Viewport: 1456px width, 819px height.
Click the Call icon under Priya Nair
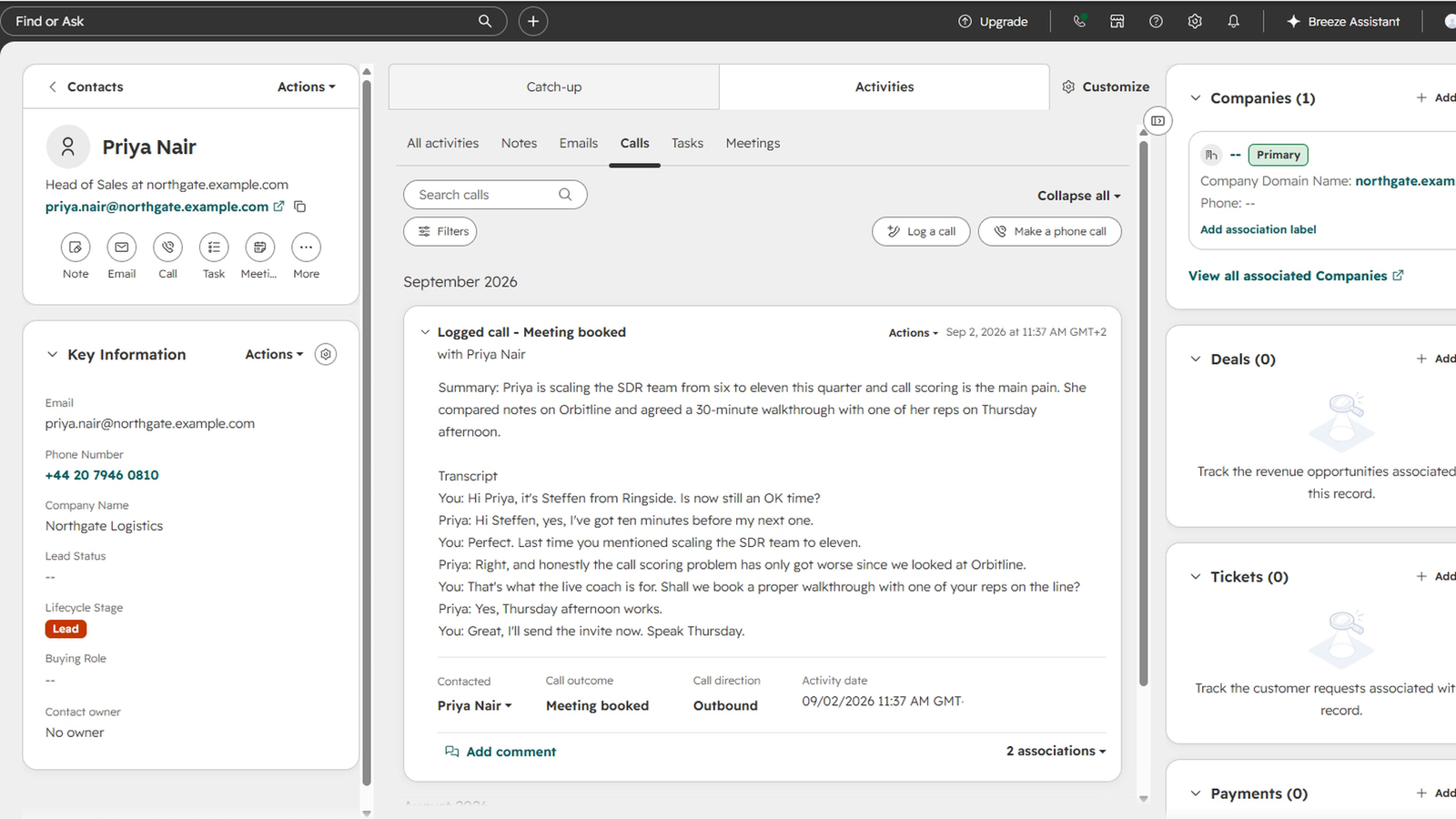pyautogui.click(x=168, y=247)
